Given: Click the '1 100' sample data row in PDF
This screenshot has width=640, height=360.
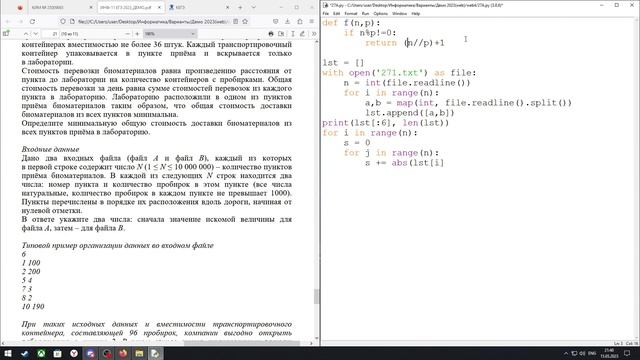Looking at the screenshot, I should click(31, 262).
